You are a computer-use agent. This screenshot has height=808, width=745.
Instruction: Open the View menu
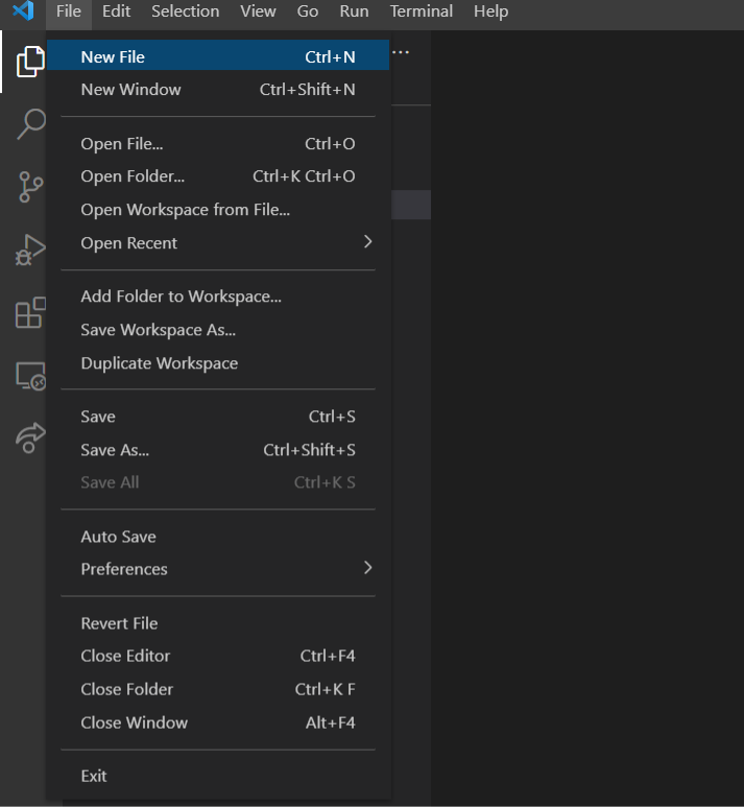[x=258, y=11]
